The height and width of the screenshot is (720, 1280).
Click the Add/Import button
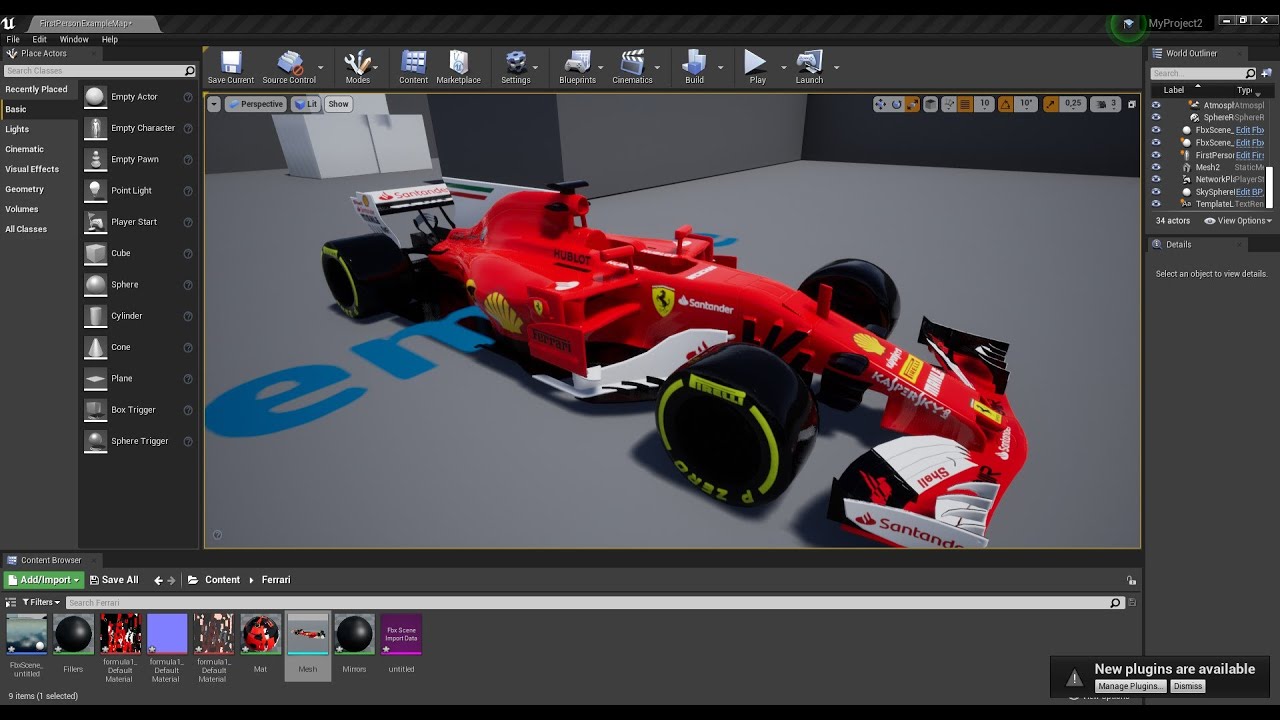click(43, 580)
